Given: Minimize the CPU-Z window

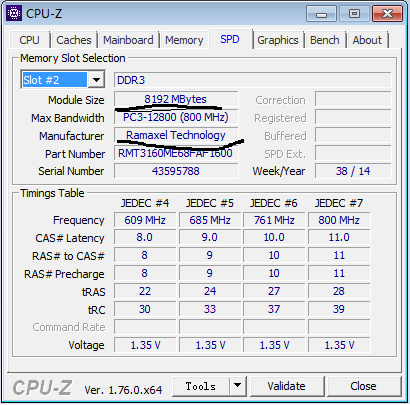Looking at the screenshot, I should tap(321, 14).
